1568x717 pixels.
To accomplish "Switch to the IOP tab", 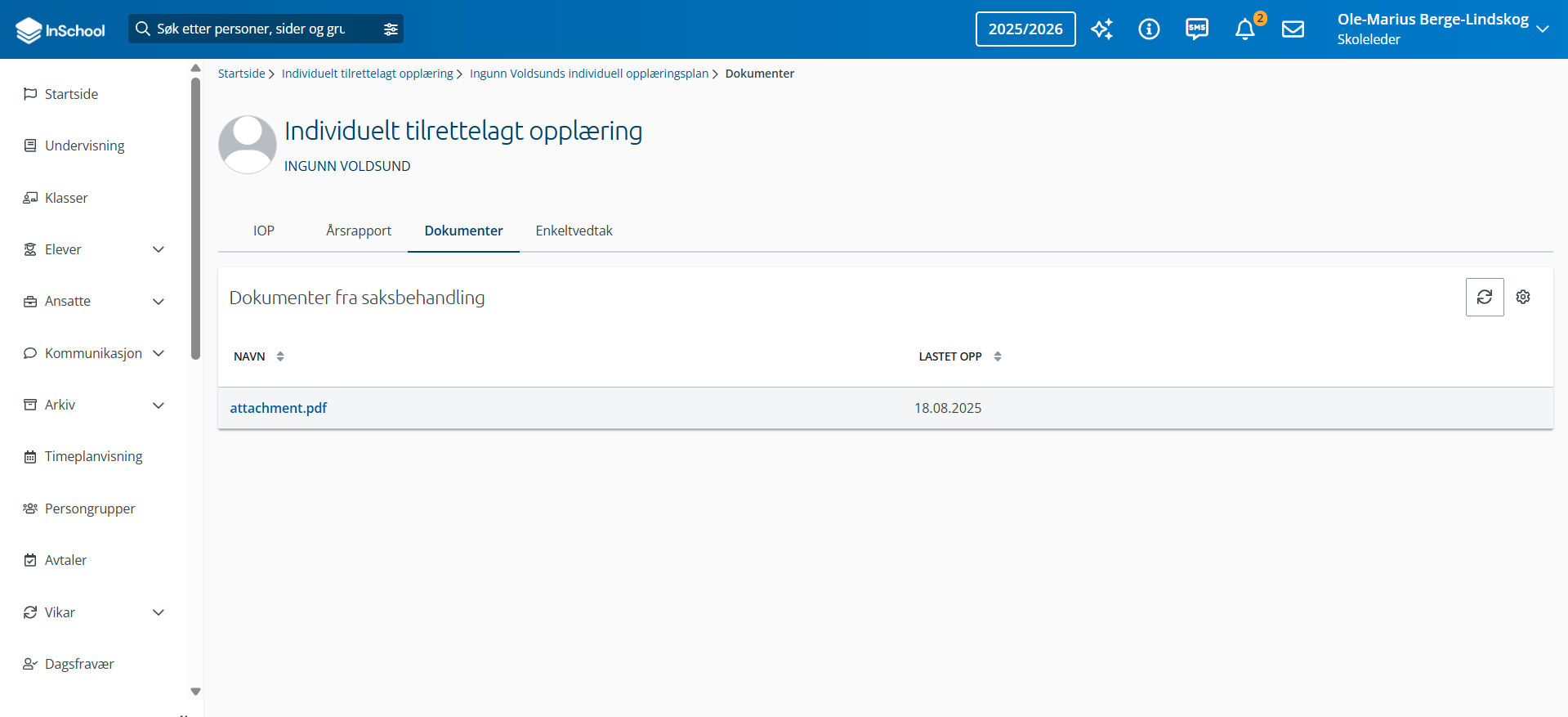I will pos(264,231).
